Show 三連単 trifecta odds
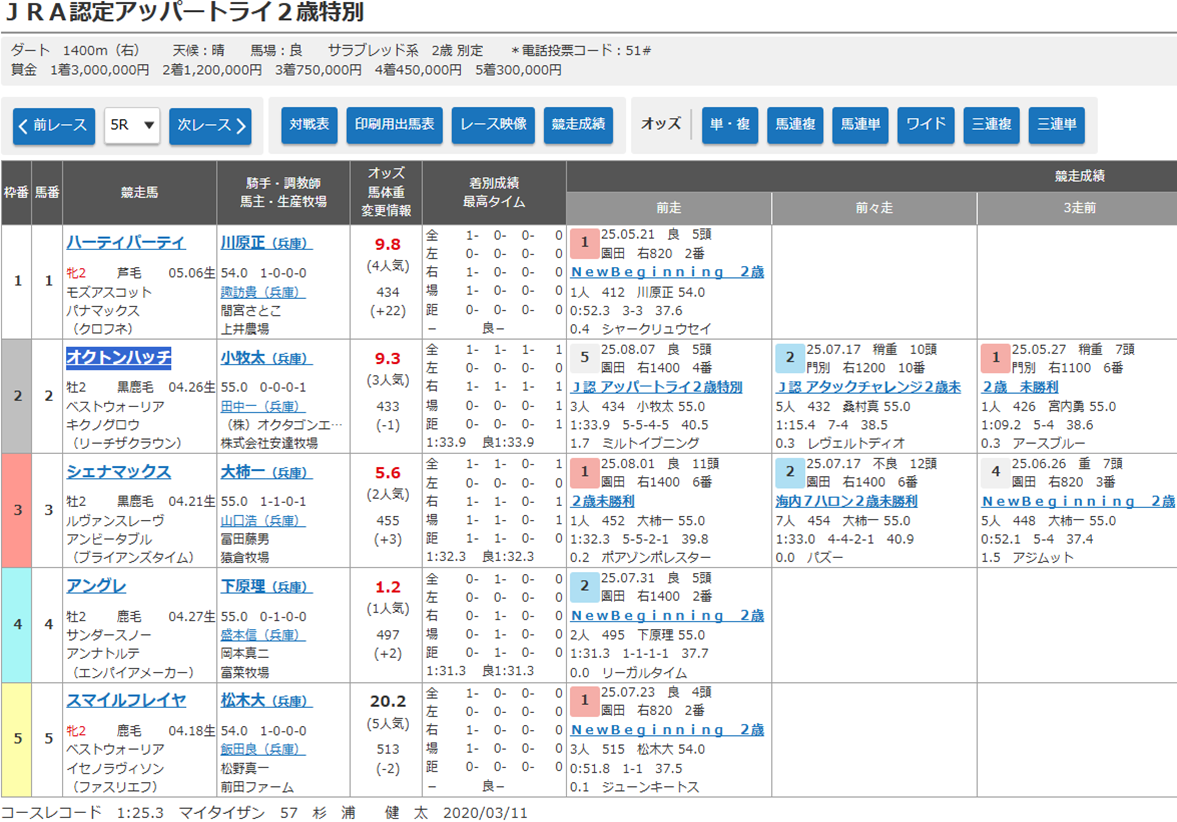1177x822 pixels. [x=1056, y=125]
